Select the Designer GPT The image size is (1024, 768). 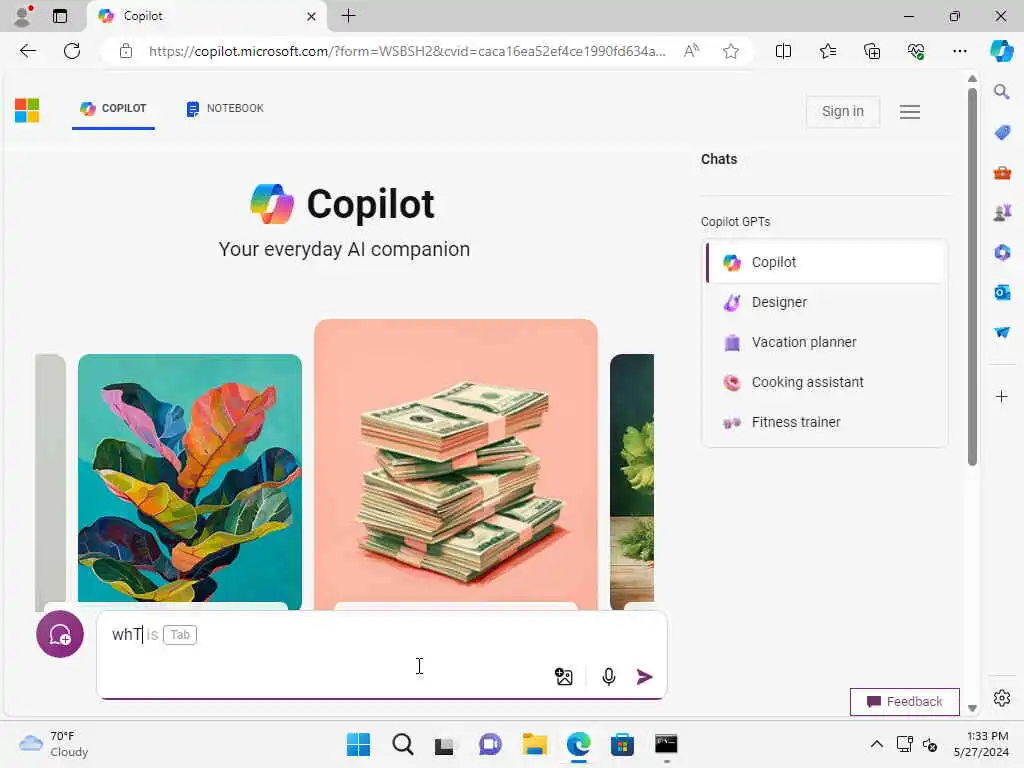[x=825, y=302]
